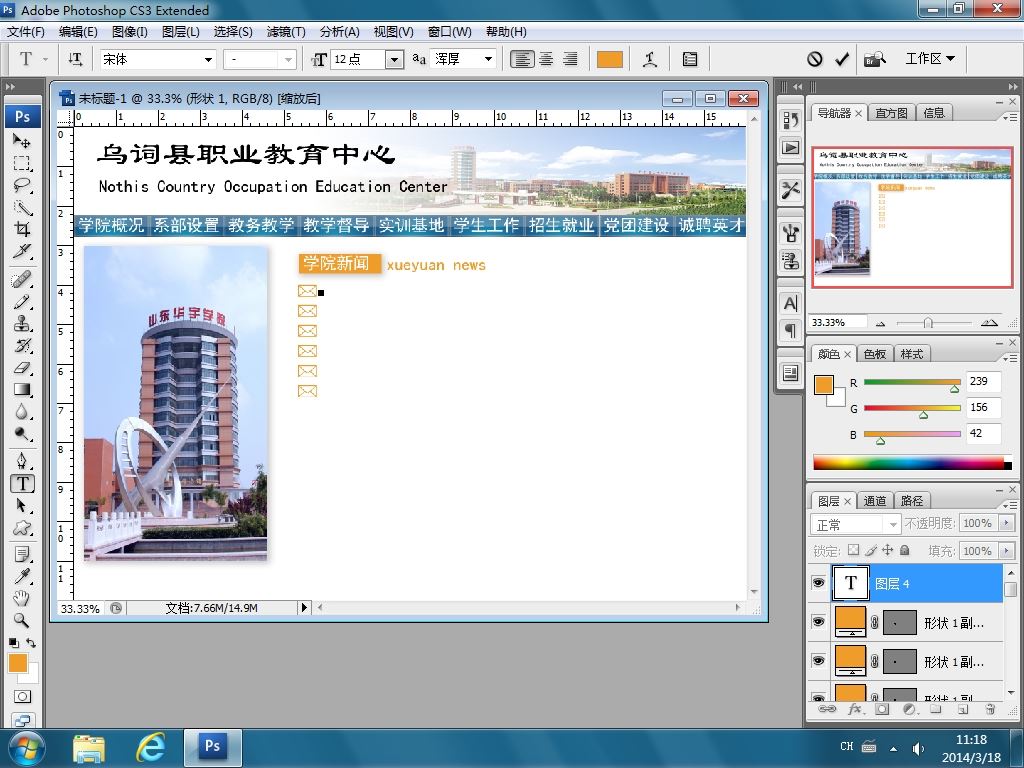Click the R value field showing 239
This screenshot has height=768, width=1024.
click(x=984, y=381)
